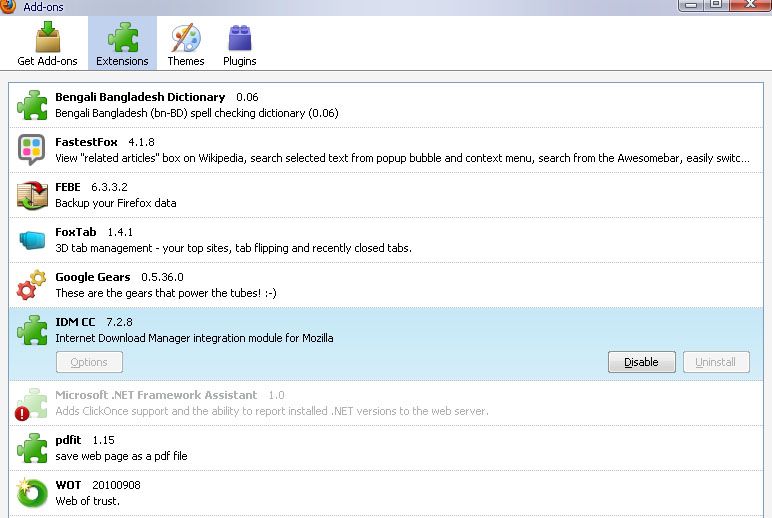Click the pdfit puzzle icon
The width and height of the screenshot is (772, 518).
pyautogui.click(x=32, y=448)
